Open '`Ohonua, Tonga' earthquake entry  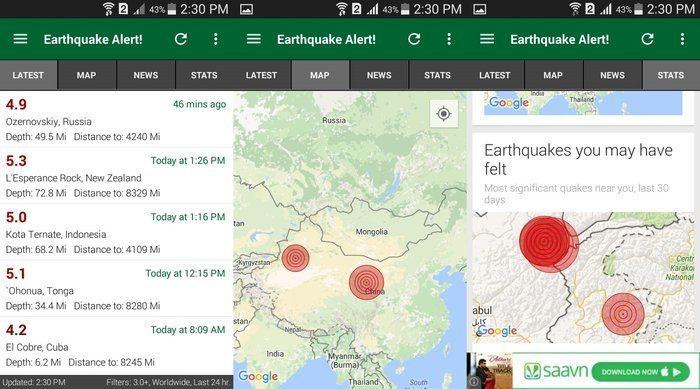click(x=40, y=291)
